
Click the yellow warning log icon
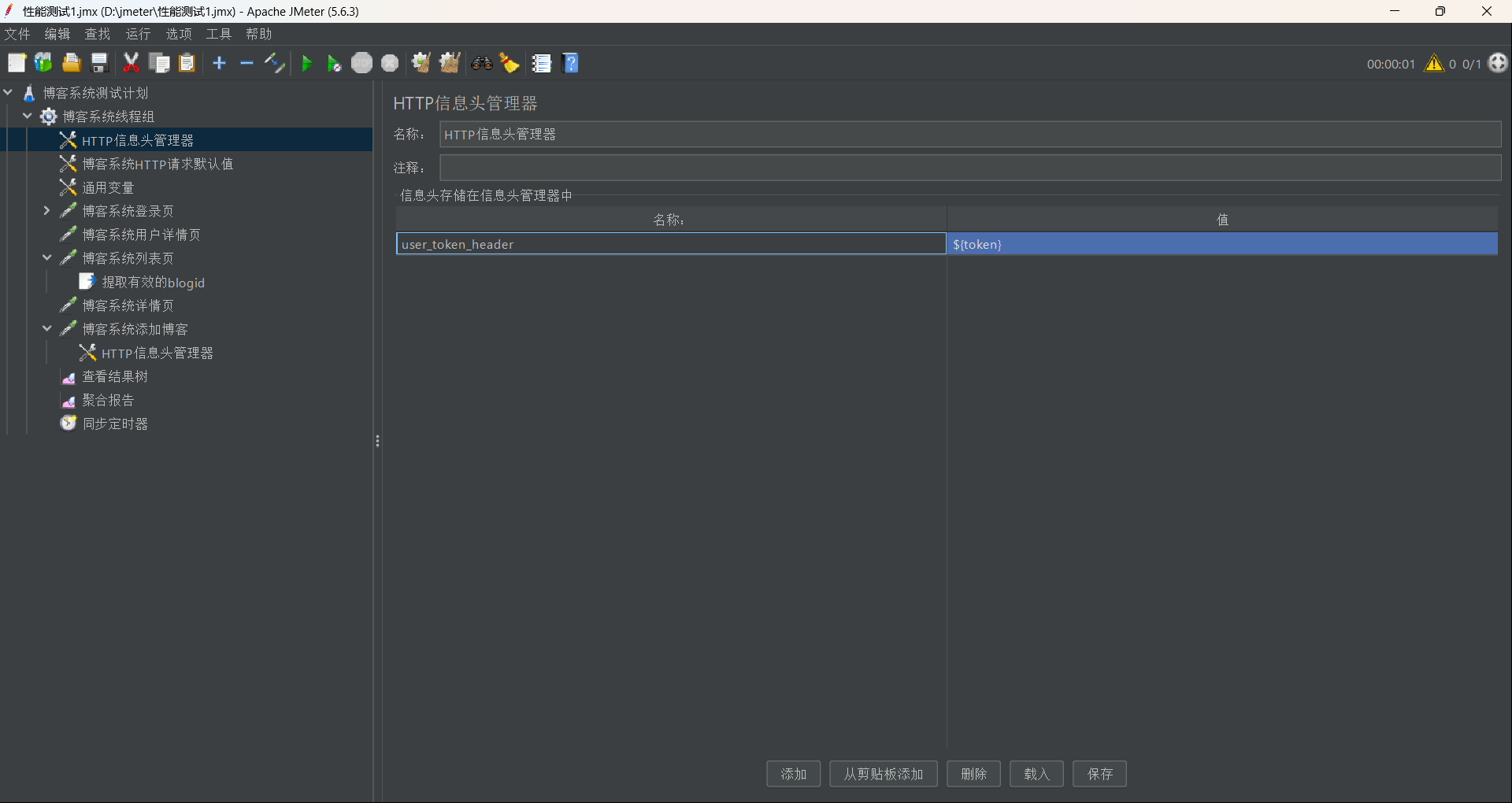pyautogui.click(x=1434, y=64)
